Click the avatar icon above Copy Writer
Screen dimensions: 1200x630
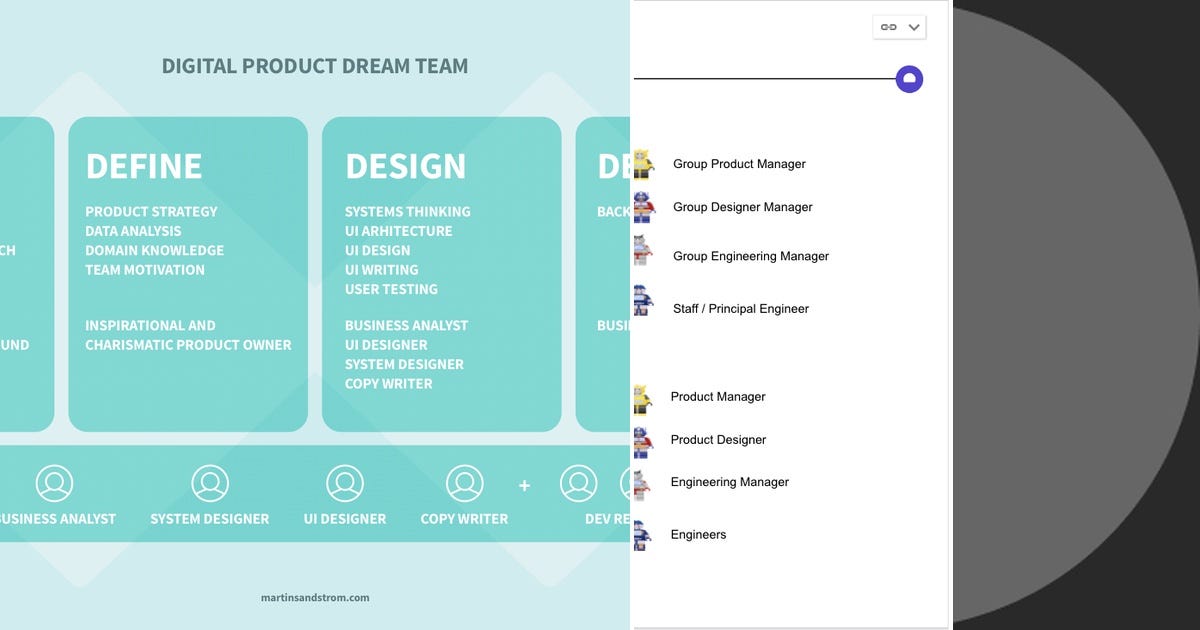(464, 484)
